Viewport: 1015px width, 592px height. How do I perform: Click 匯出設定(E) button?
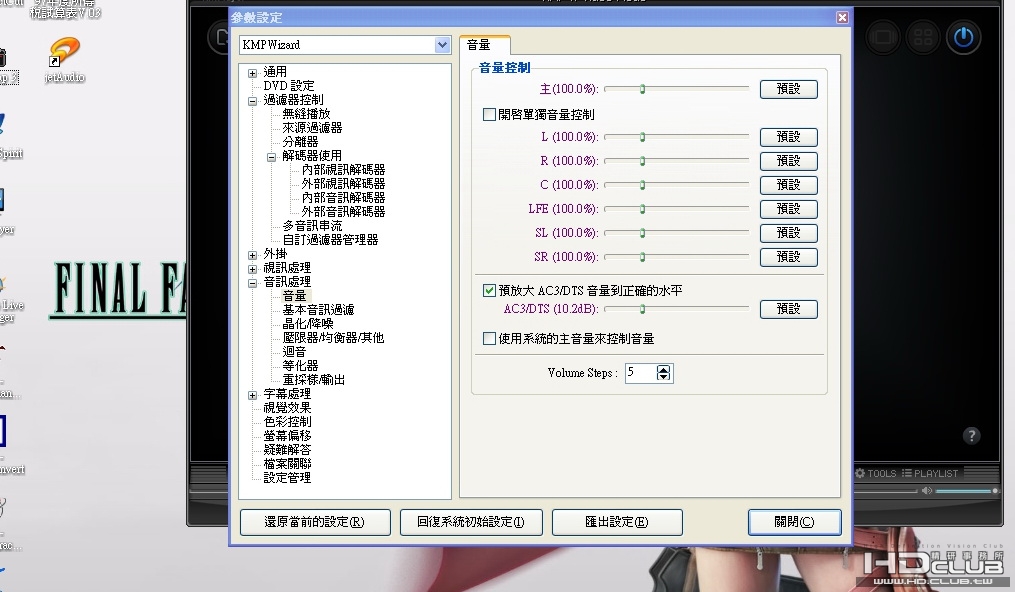coord(617,522)
